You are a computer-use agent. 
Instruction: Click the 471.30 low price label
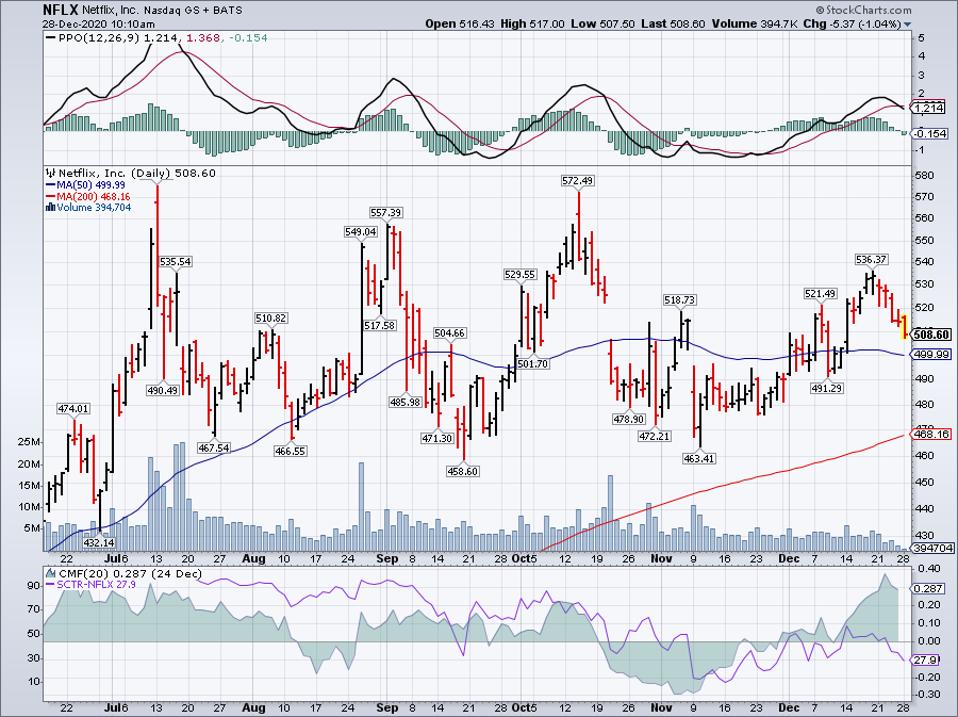click(x=437, y=438)
